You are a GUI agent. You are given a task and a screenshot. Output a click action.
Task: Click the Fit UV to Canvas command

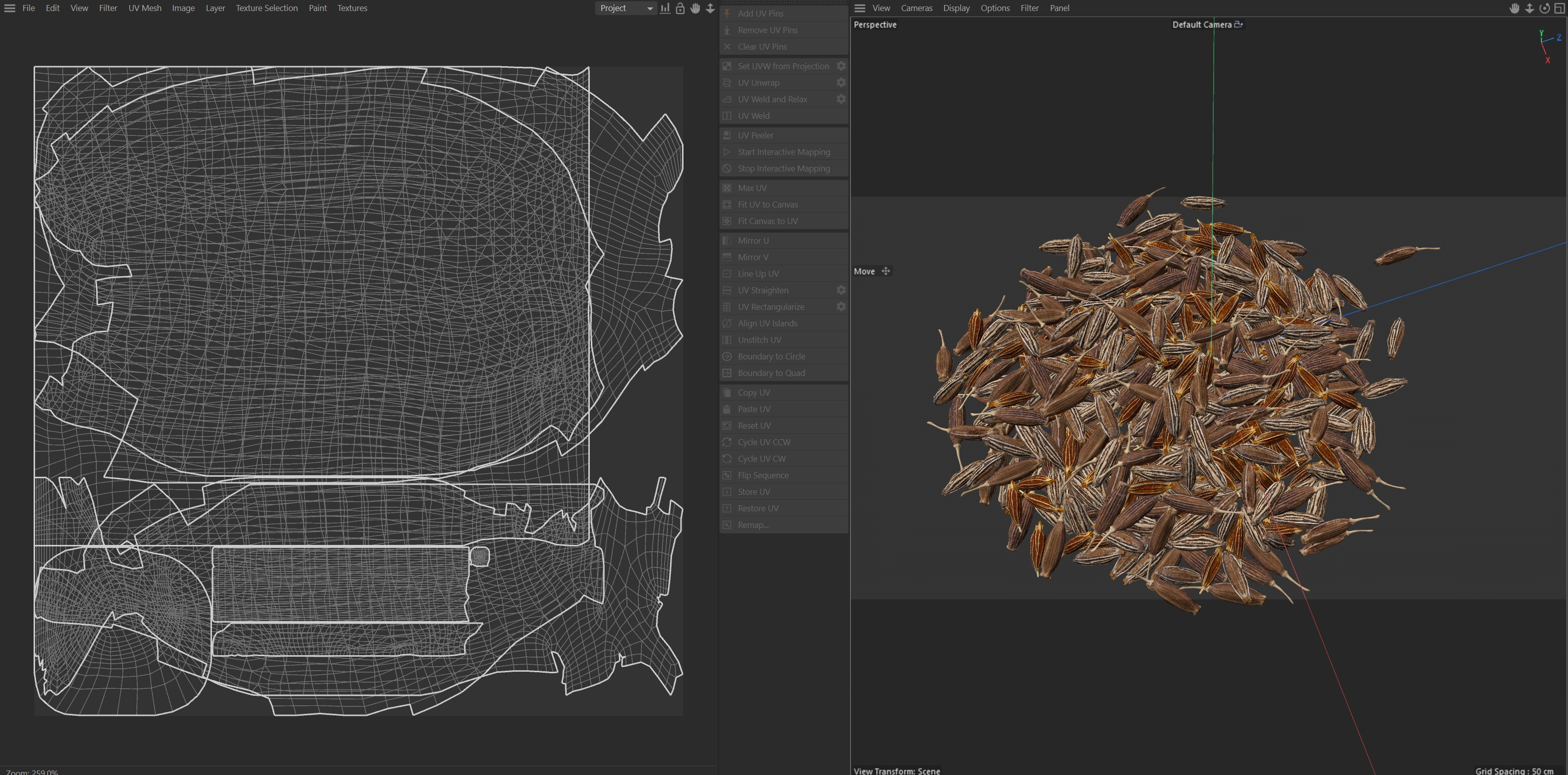[x=767, y=205]
